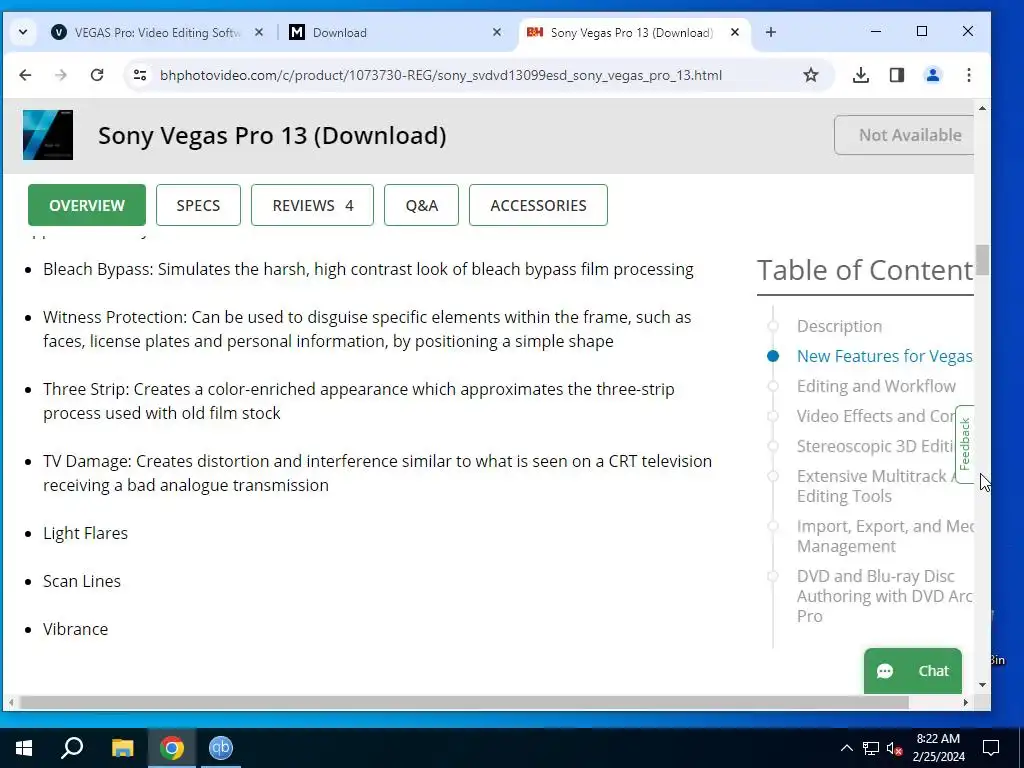Screen dimensions: 1024x768
Task: Open the Feedback side tab
Action: (965, 445)
